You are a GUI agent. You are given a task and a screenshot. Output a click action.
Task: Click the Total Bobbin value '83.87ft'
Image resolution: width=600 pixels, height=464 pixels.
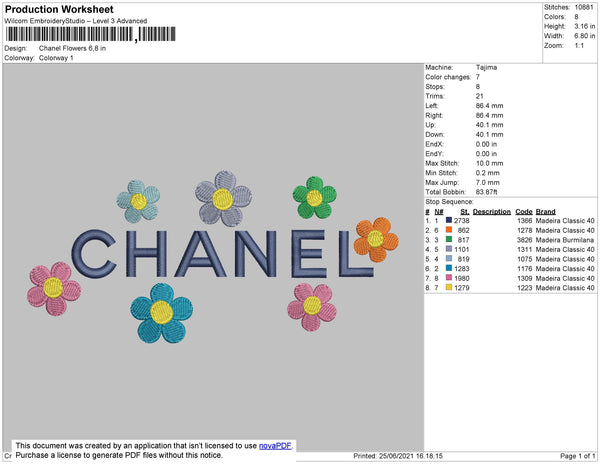point(486,192)
